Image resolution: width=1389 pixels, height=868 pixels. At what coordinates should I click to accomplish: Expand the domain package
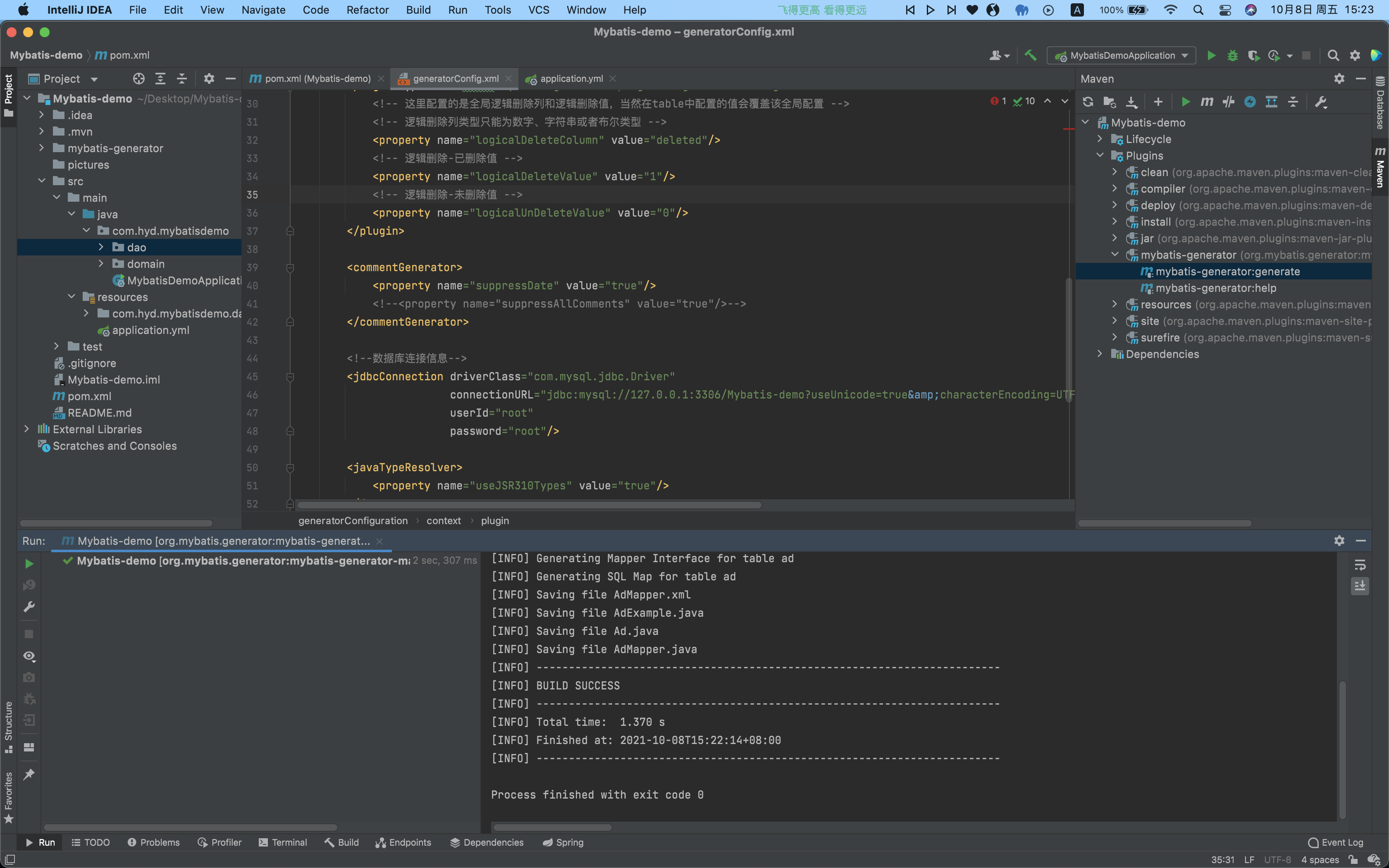(x=101, y=264)
